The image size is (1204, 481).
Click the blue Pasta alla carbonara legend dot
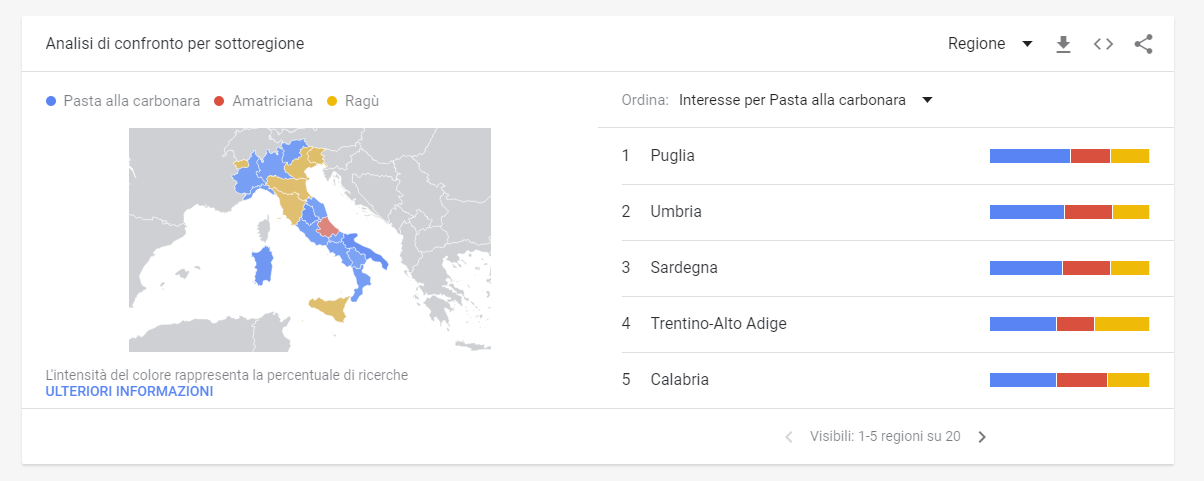tap(51, 101)
